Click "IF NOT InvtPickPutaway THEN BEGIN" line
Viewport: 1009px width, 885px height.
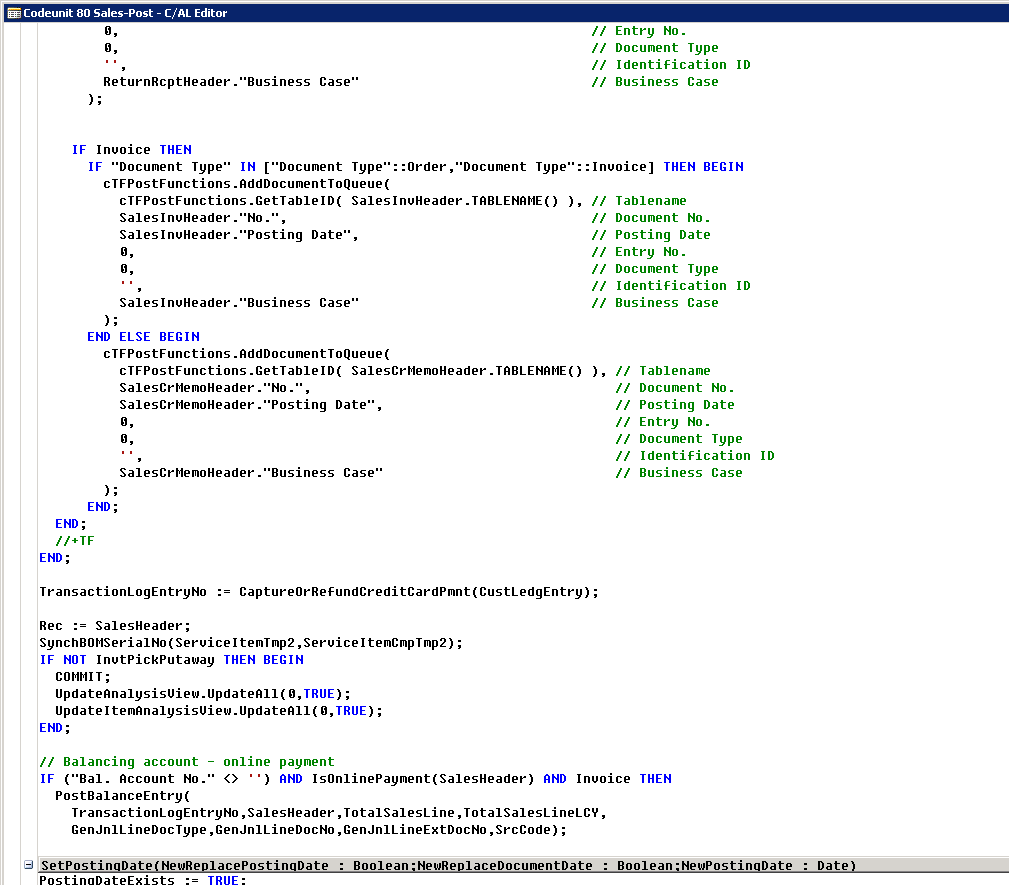coord(171,660)
